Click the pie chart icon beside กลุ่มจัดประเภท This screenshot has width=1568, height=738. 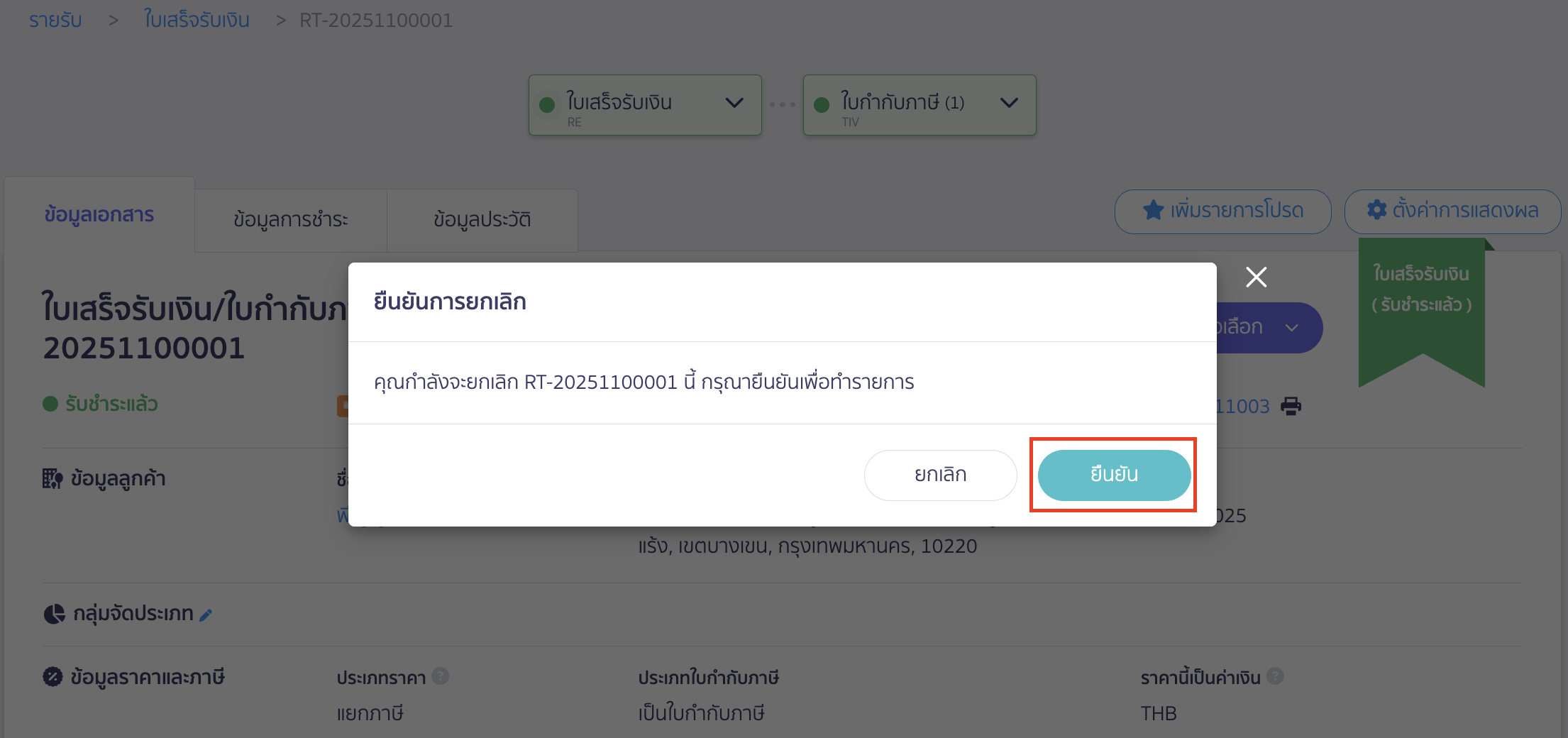tap(54, 613)
